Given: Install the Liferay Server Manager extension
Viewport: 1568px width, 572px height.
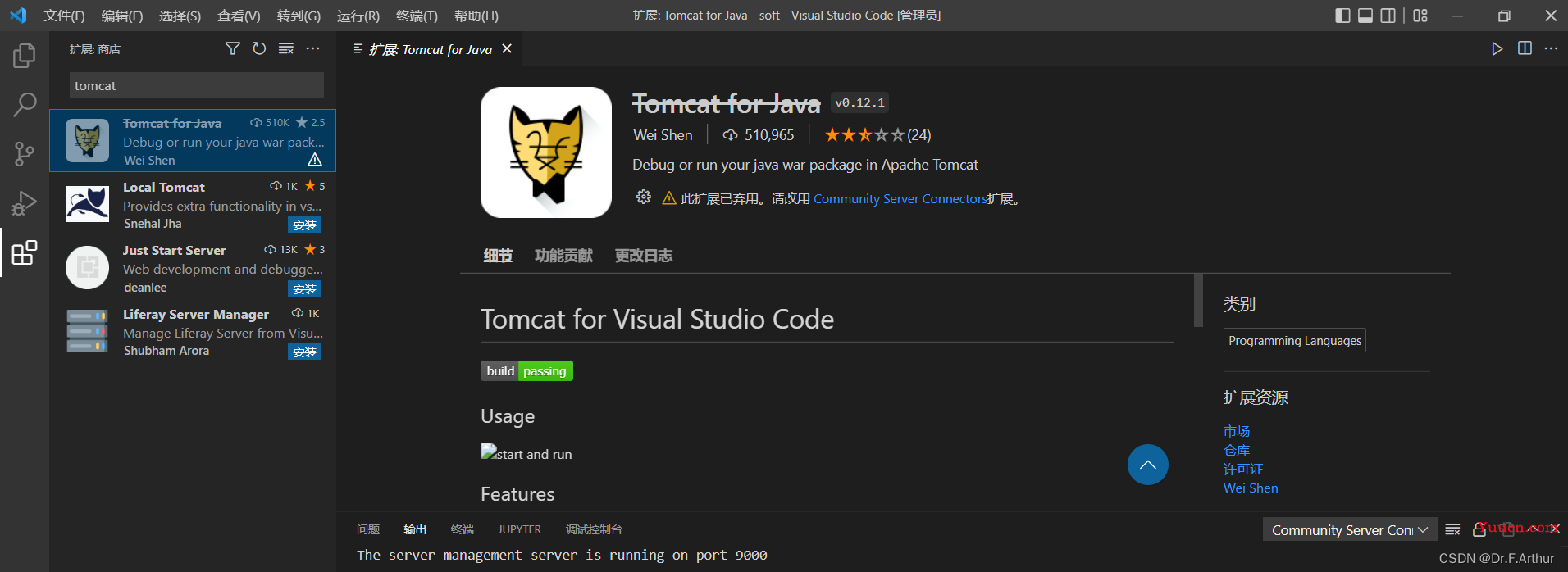Looking at the screenshot, I should pyautogui.click(x=304, y=352).
